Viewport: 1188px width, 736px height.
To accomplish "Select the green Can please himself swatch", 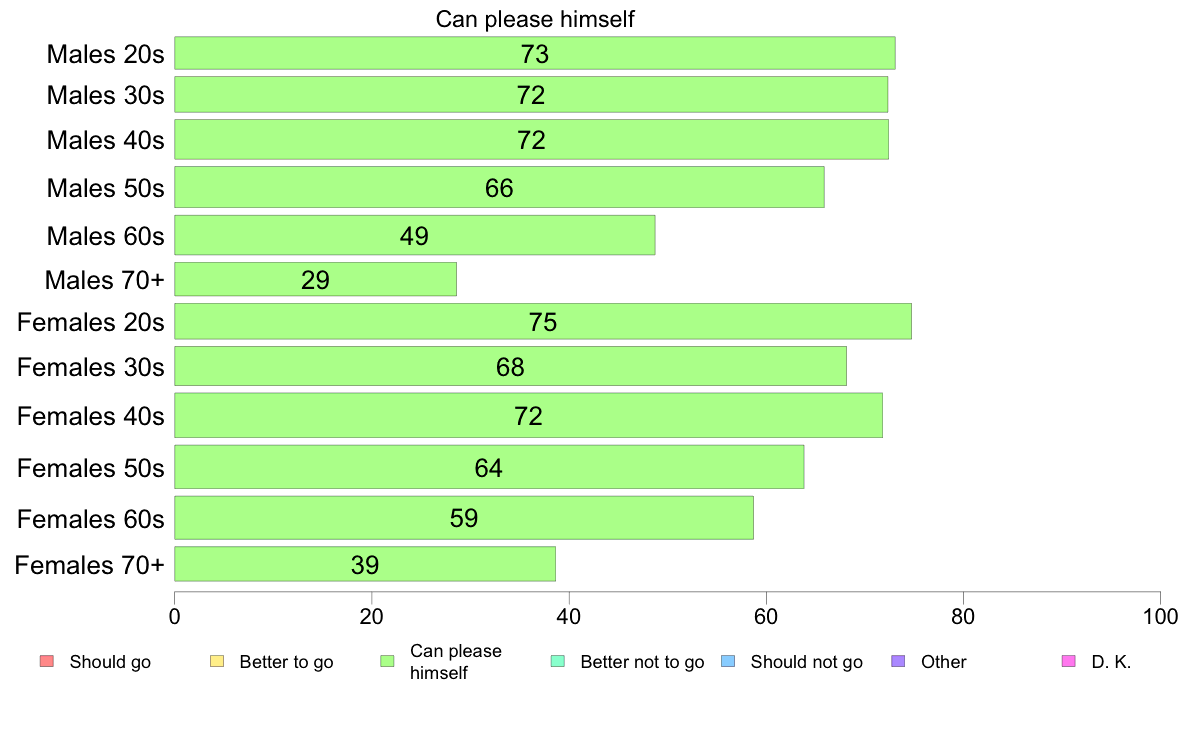I will 387,661.
